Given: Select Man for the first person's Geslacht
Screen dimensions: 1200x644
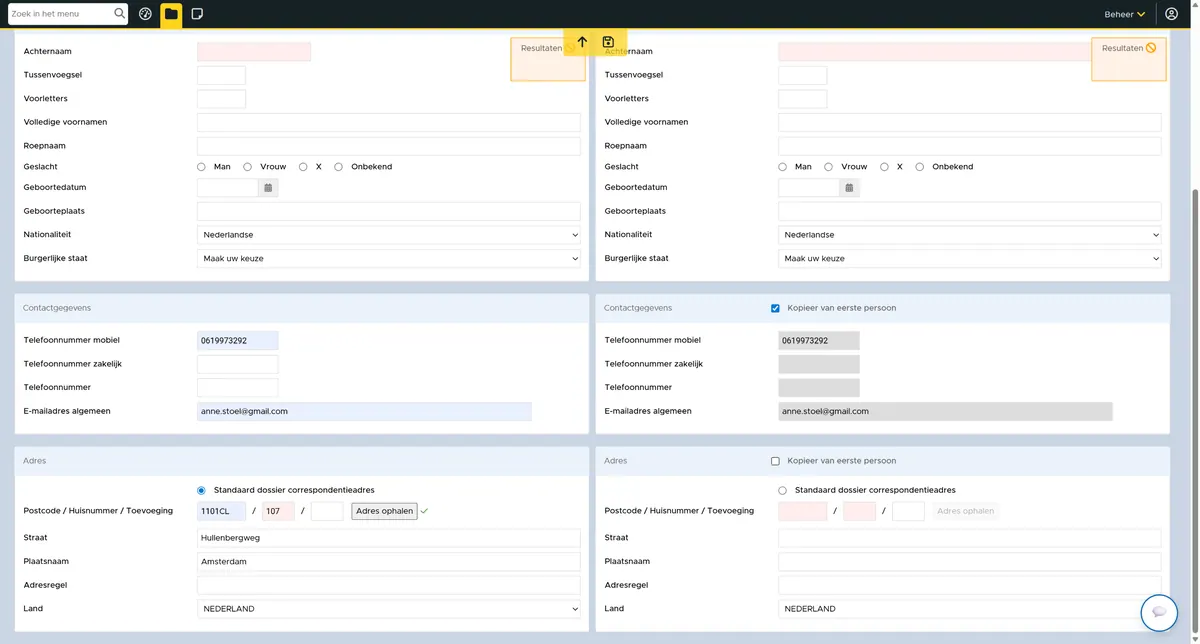Looking at the screenshot, I should pyautogui.click(x=201, y=167).
